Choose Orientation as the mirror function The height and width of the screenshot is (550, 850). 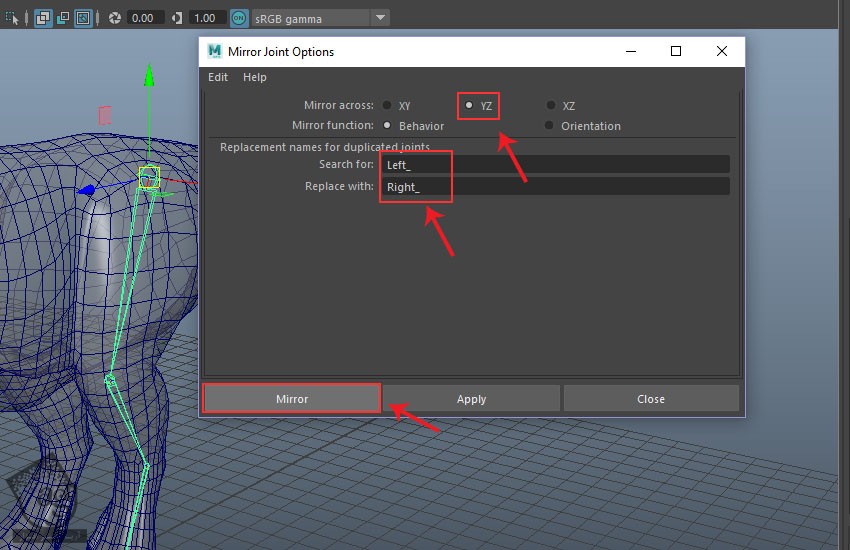click(550, 126)
